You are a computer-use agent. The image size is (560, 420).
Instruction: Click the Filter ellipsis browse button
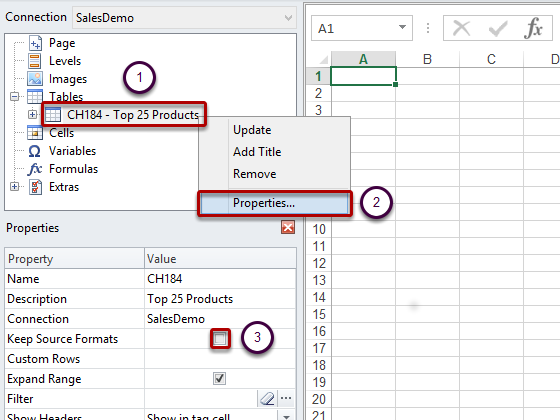(286, 398)
